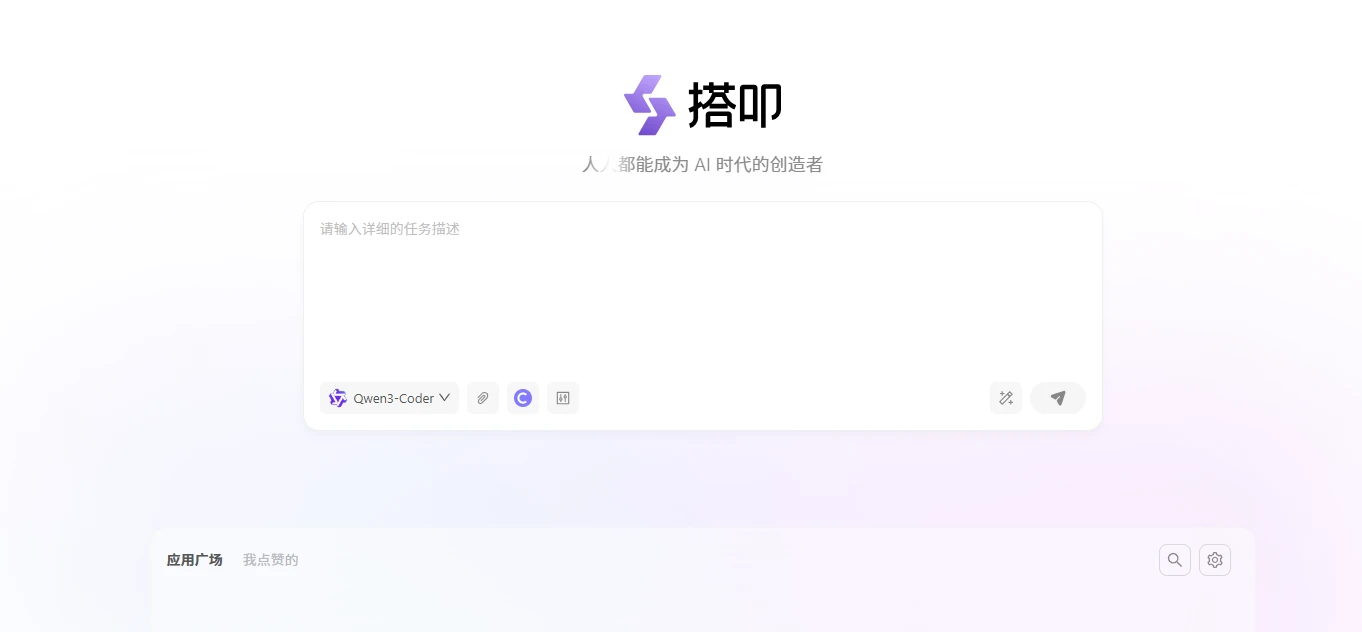This screenshot has width=1362, height=632.
Task: Click the magic wand prompt enhance icon
Action: coord(1006,398)
